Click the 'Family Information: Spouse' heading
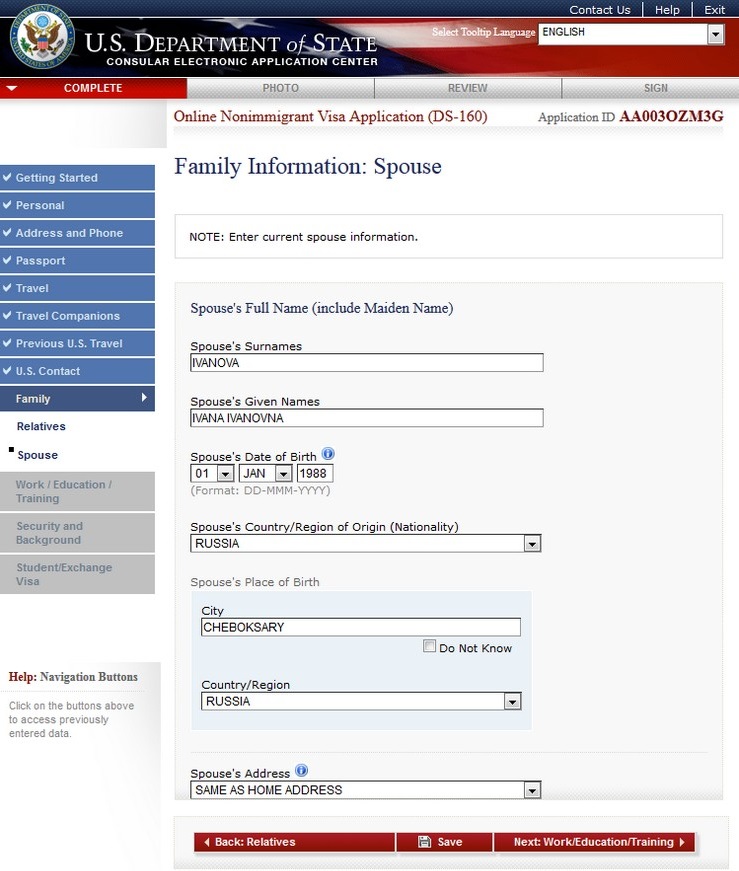Image resolution: width=739 pixels, height=871 pixels. click(308, 167)
